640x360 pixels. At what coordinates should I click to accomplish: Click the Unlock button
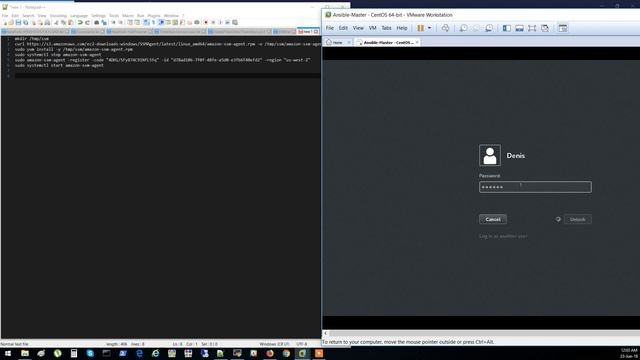[x=578, y=219]
